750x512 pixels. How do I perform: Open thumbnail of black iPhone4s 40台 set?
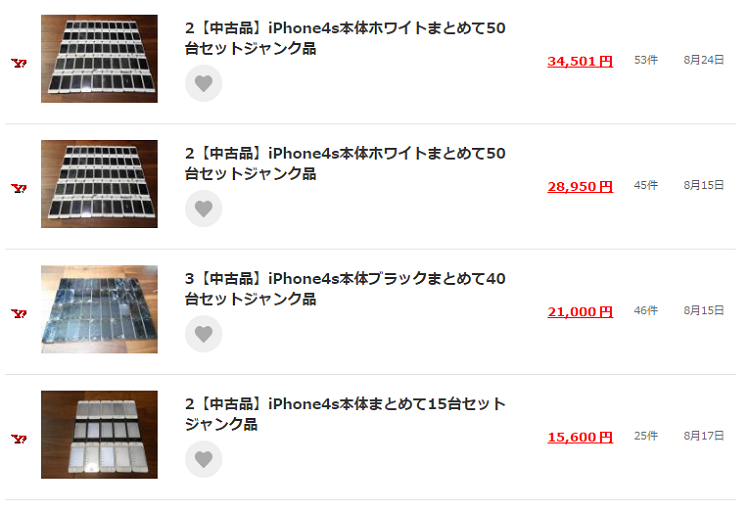[99, 310]
